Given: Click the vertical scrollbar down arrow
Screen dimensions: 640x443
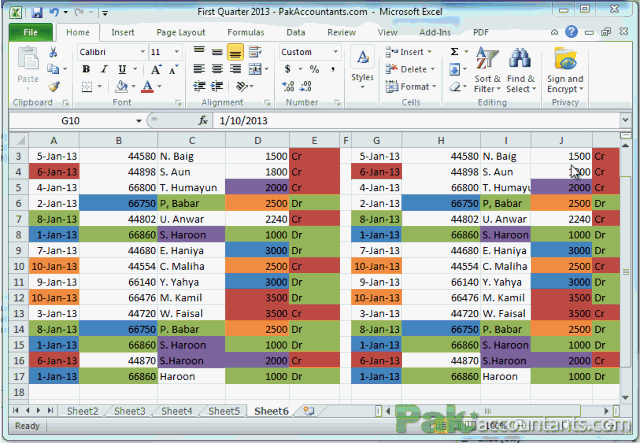Looking at the screenshot, I should tap(625, 398).
